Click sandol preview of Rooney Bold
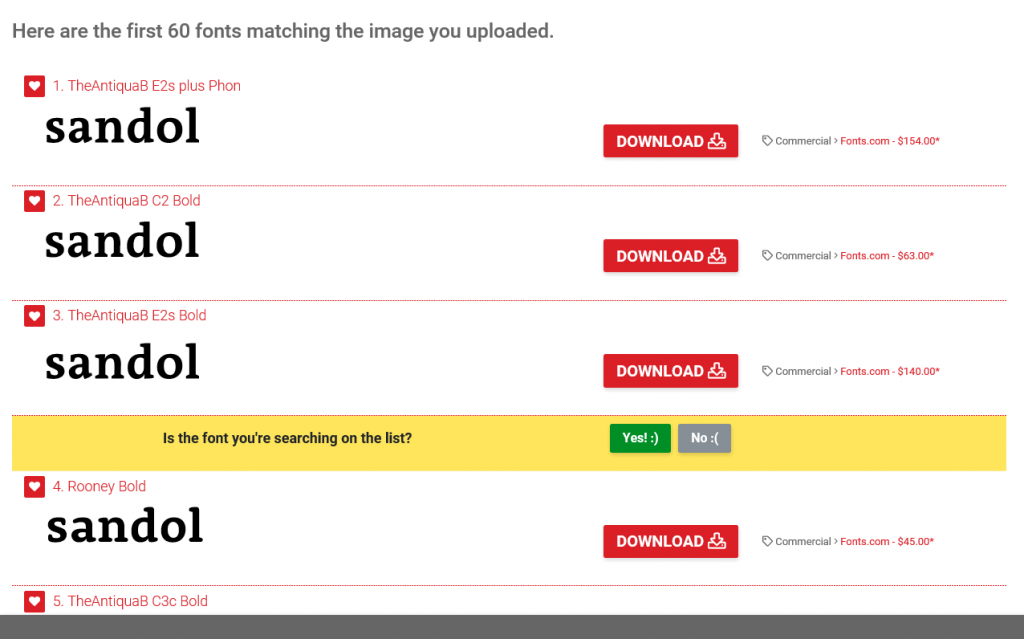The height and width of the screenshot is (639, 1024). click(125, 526)
